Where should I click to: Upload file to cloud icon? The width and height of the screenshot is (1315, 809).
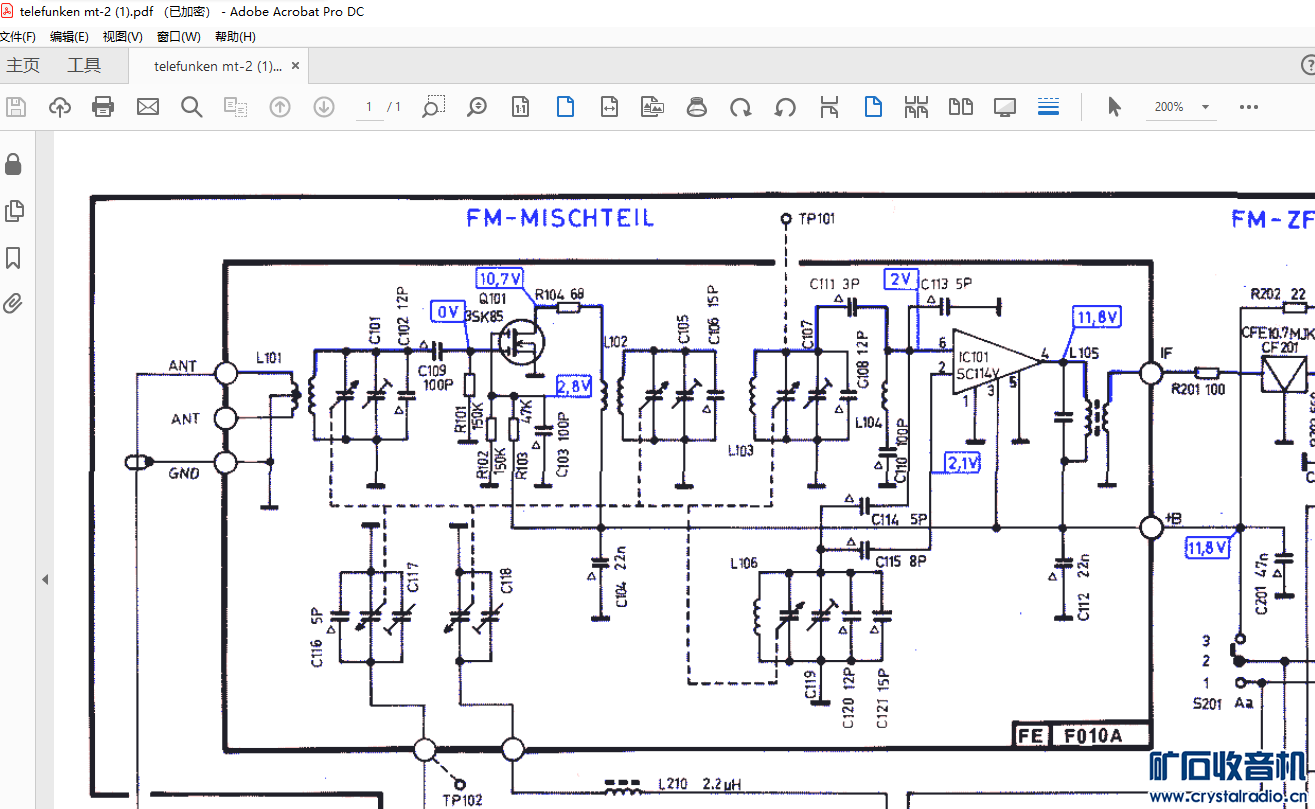[x=60, y=107]
